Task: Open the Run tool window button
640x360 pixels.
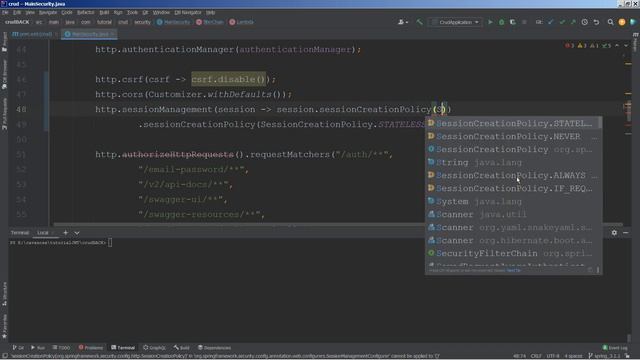Action: [x=38, y=348]
